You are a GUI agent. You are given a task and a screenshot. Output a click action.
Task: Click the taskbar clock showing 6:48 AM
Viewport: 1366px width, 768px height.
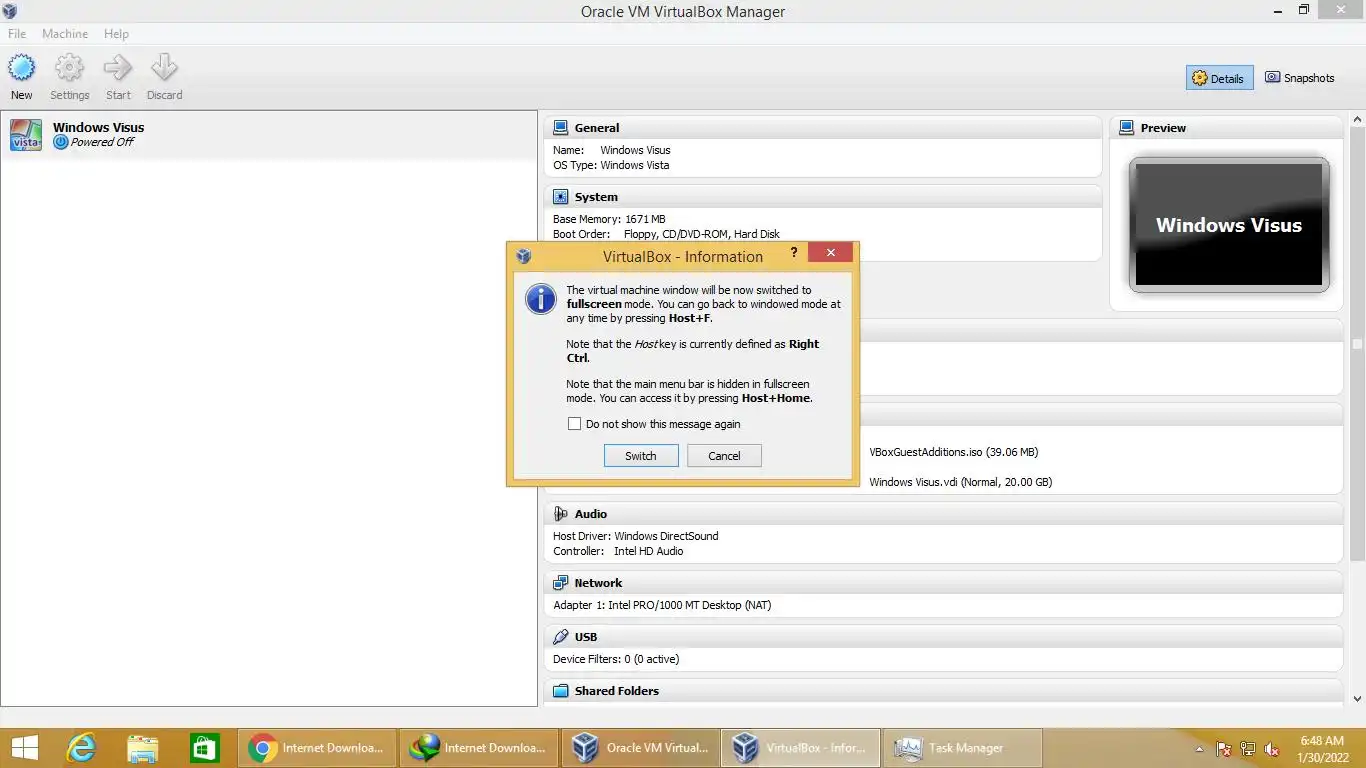(x=1322, y=748)
